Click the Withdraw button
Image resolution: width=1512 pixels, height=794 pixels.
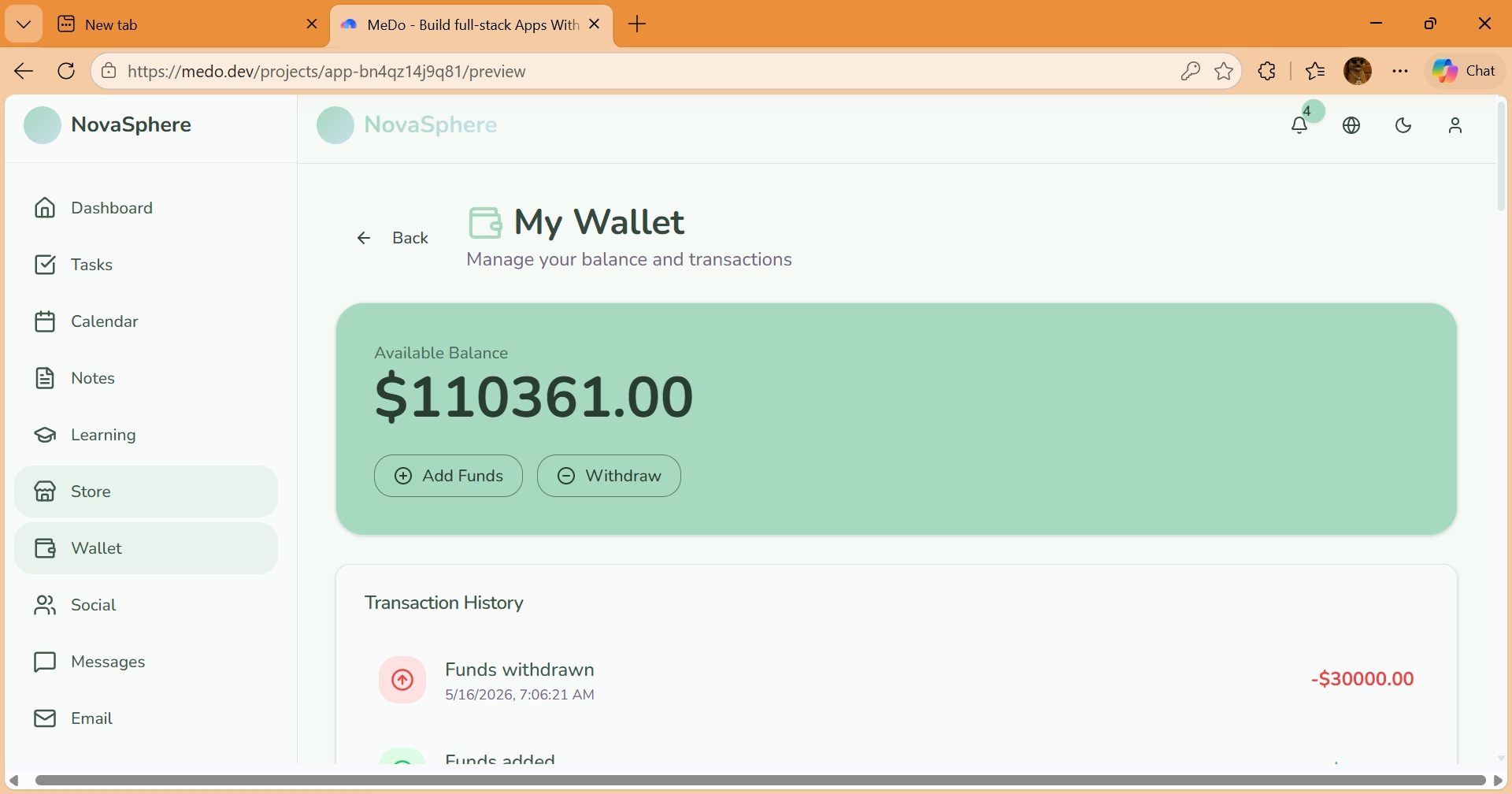pos(609,476)
